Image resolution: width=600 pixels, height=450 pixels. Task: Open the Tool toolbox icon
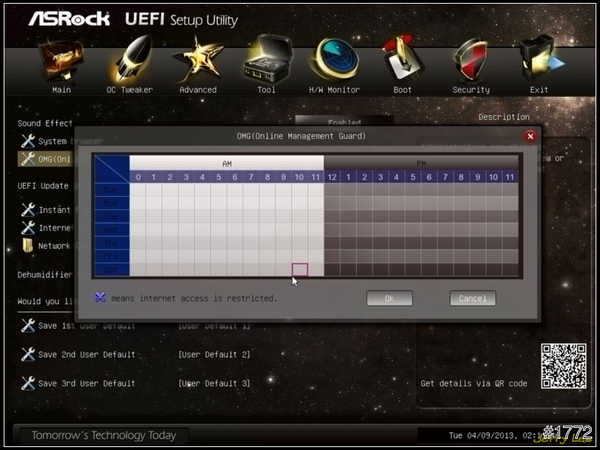pyautogui.click(x=266, y=60)
